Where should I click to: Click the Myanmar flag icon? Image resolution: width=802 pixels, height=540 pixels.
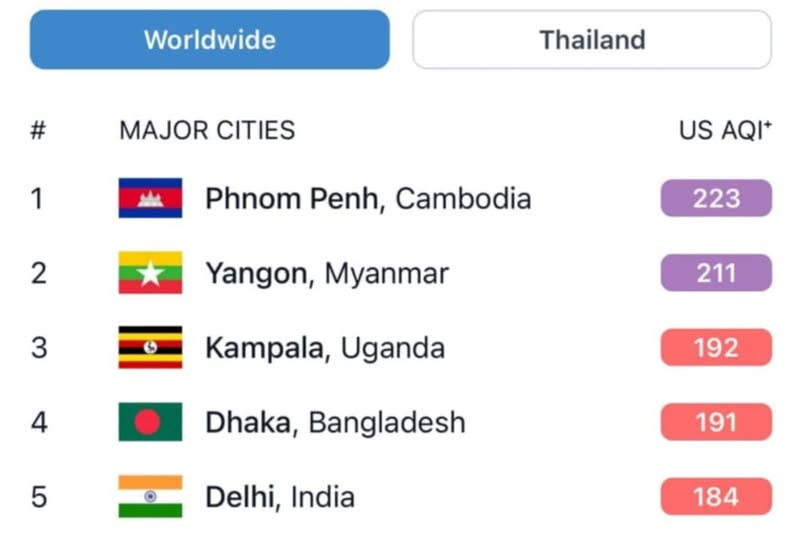point(150,273)
